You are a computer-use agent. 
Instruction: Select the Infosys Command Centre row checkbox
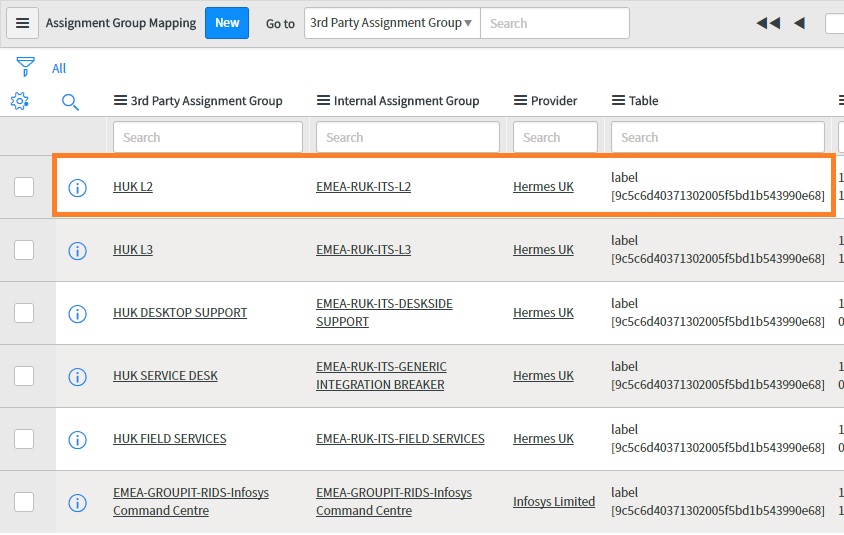click(24, 502)
